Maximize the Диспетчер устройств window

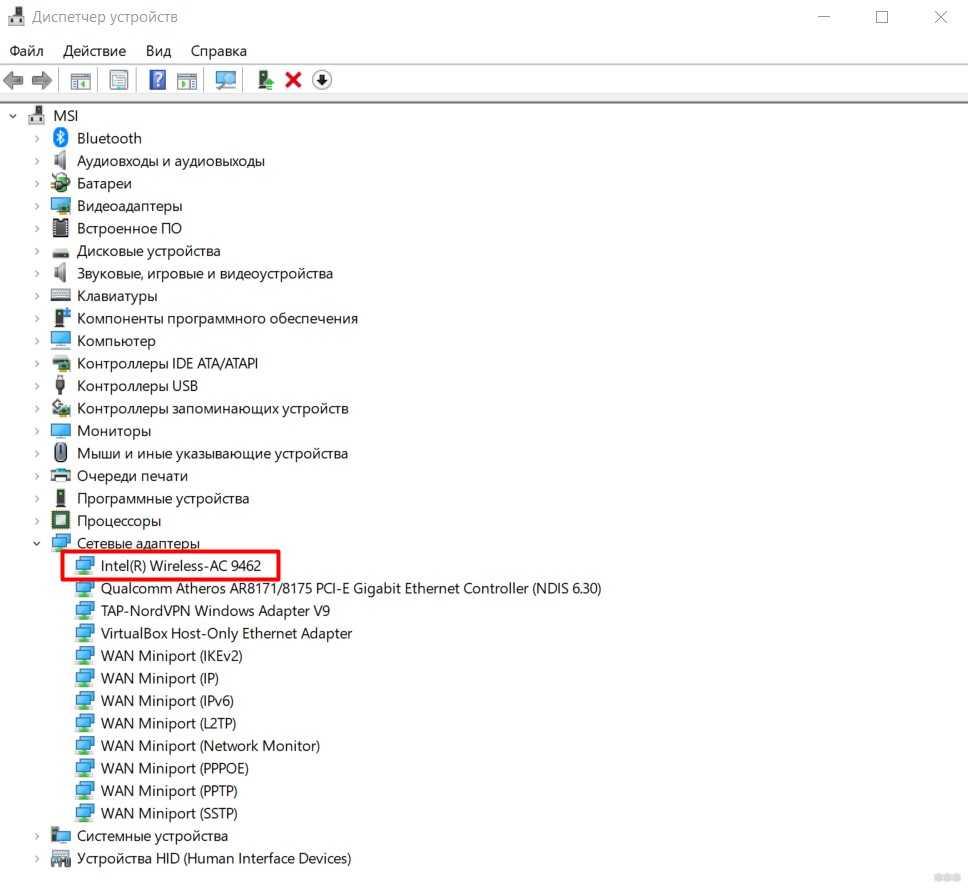click(882, 17)
